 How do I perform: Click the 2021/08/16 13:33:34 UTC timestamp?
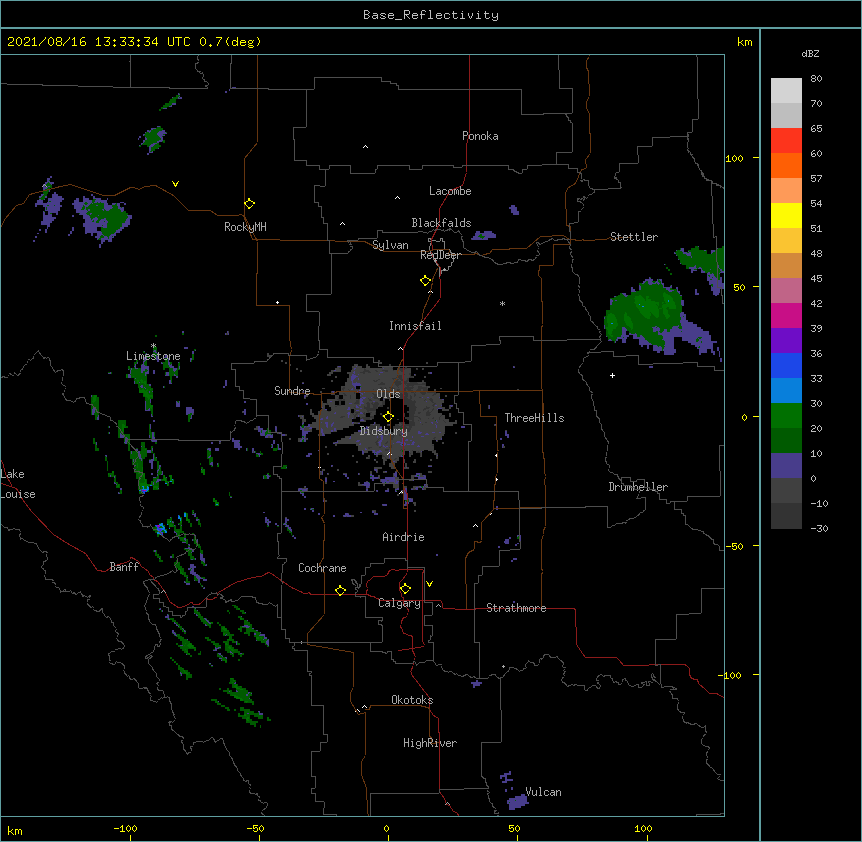pyautogui.click(x=99, y=42)
